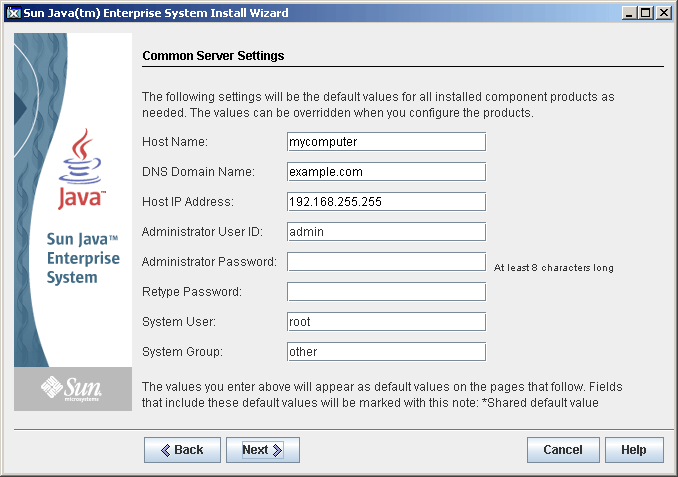
Task: Click the 'Host IP Address:' label
Action: [188, 202]
